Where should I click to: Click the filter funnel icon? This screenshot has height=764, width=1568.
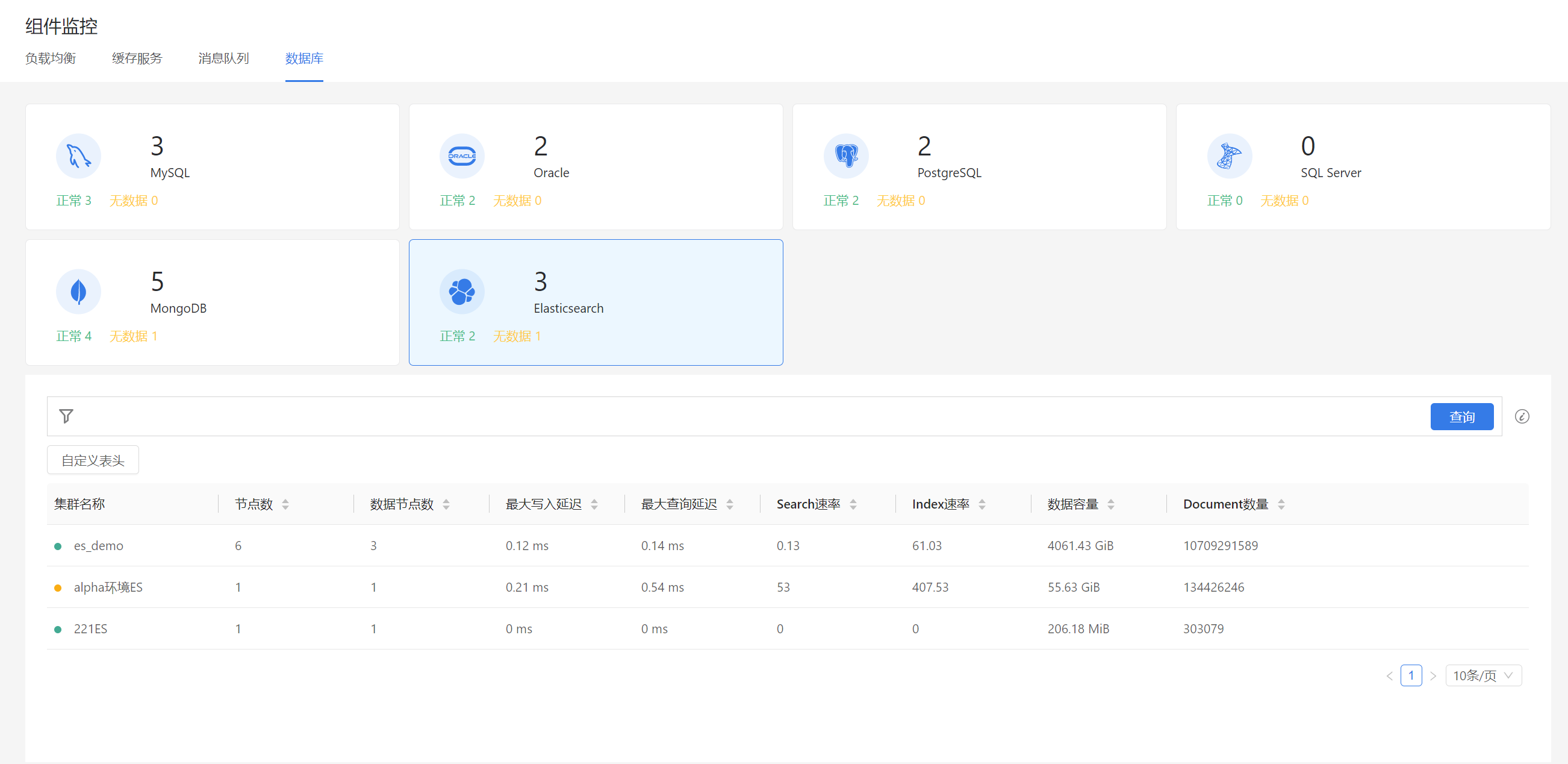pyautogui.click(x=66, y=416)
